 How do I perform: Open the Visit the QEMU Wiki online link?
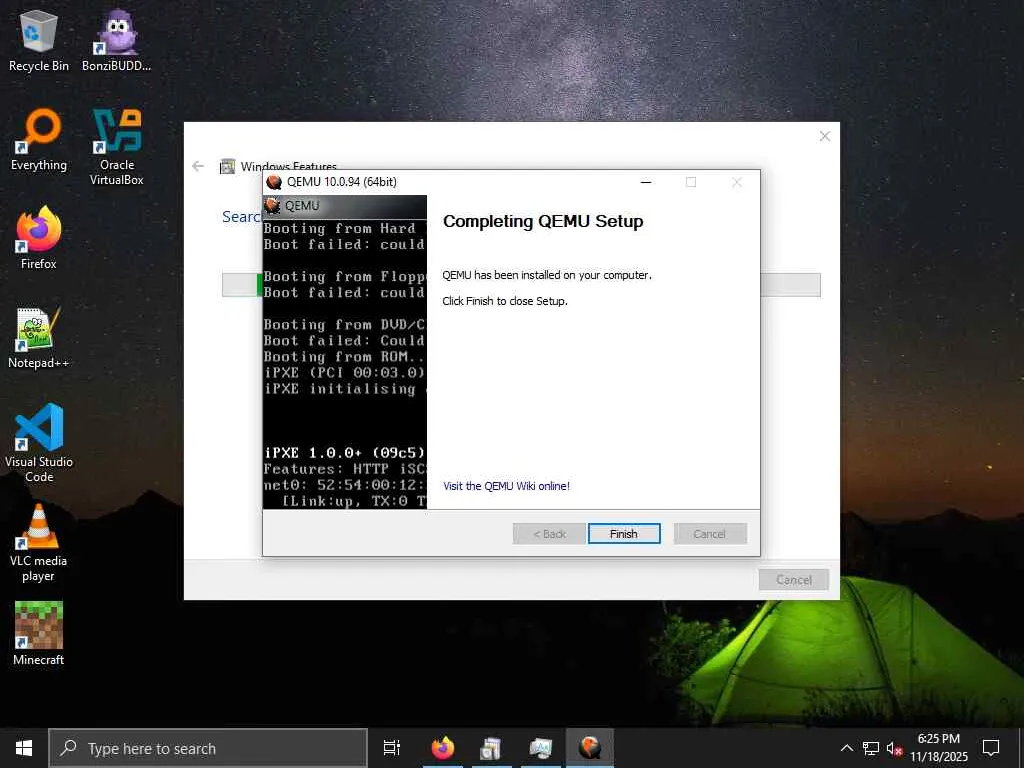point(506,486)
